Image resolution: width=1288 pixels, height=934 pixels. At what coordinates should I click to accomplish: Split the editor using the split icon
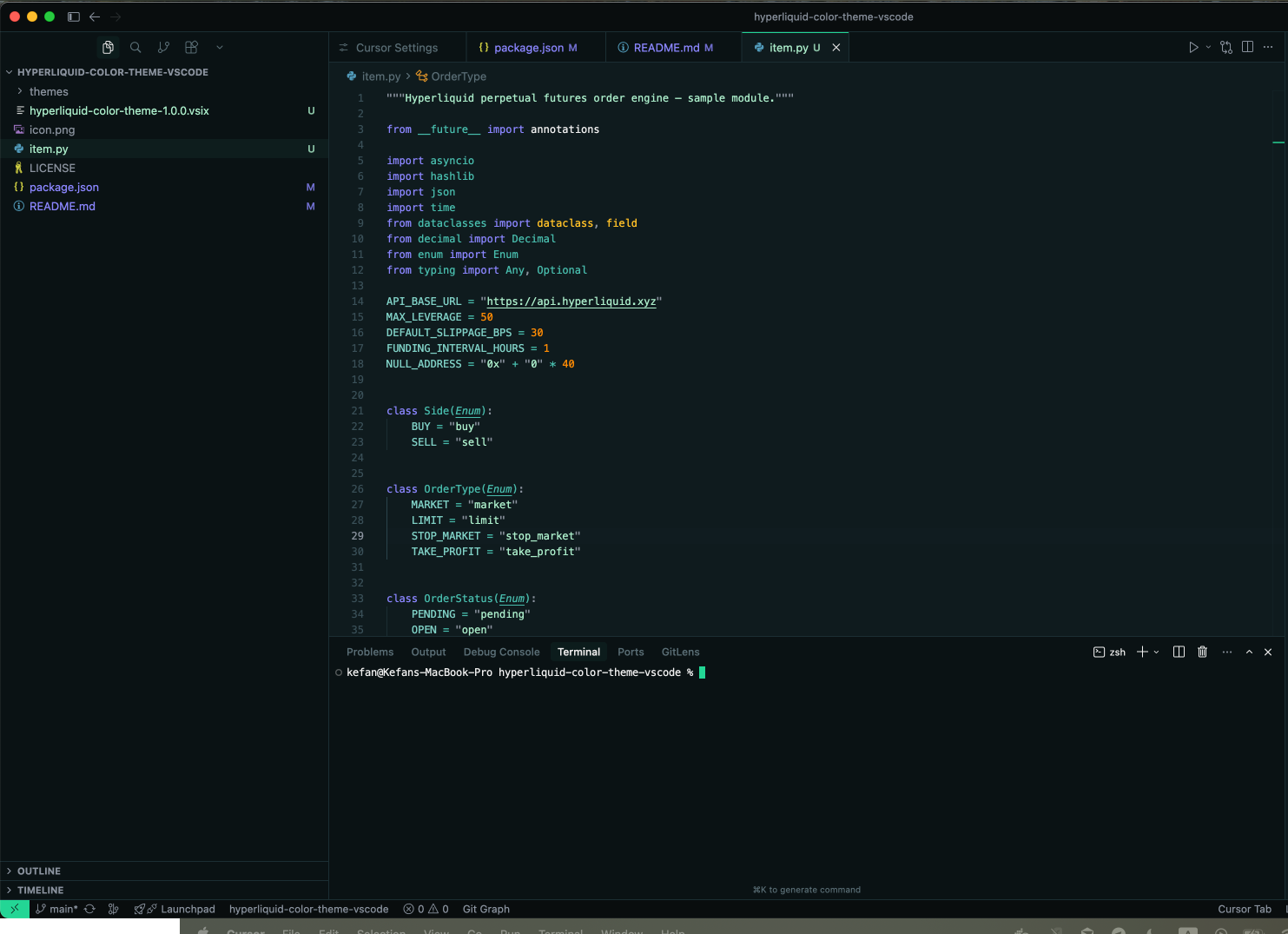pos(1248,47)
